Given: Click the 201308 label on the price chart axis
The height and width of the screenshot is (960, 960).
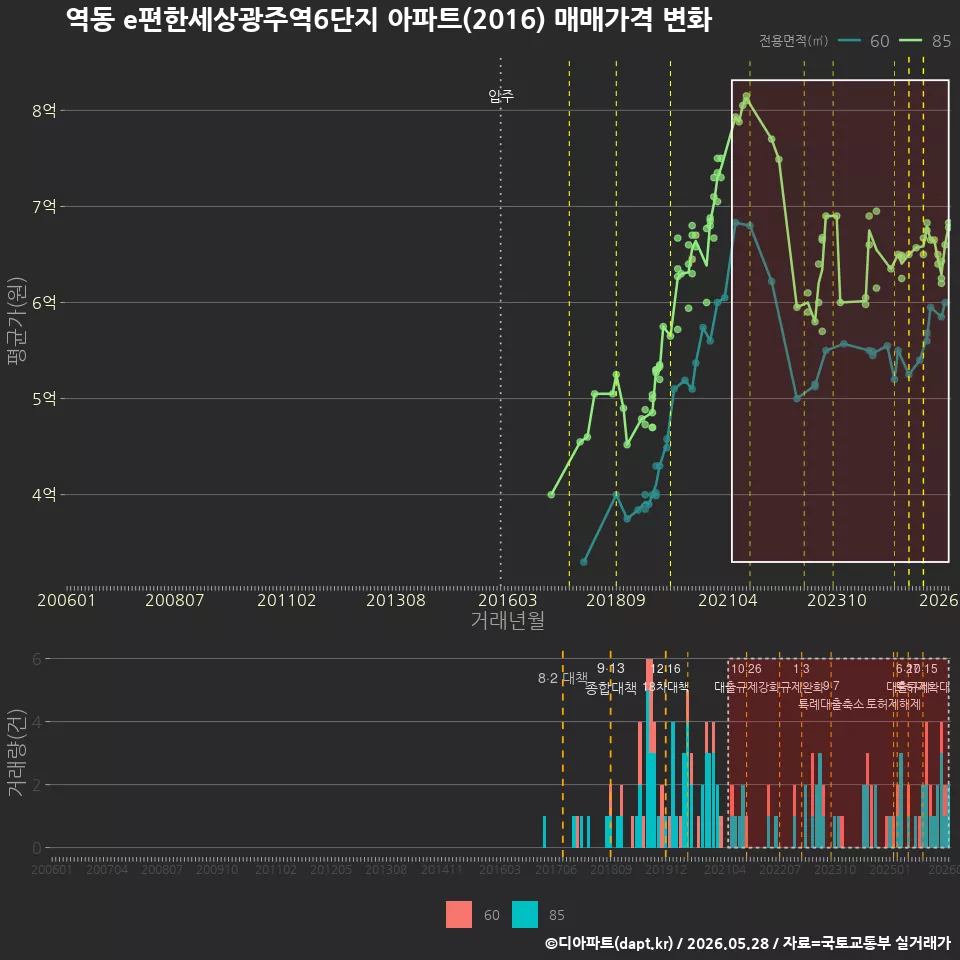Looking at the screenshot, I should 396,600.
